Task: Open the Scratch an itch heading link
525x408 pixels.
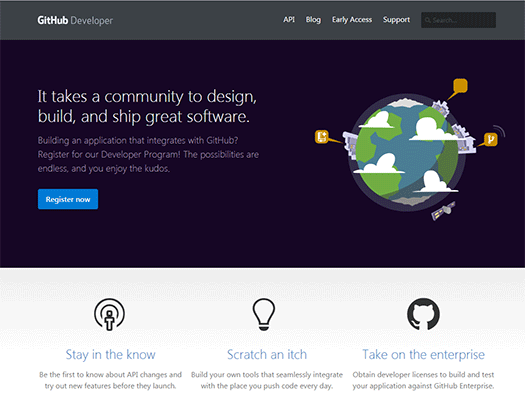Action: coord(267,354)
